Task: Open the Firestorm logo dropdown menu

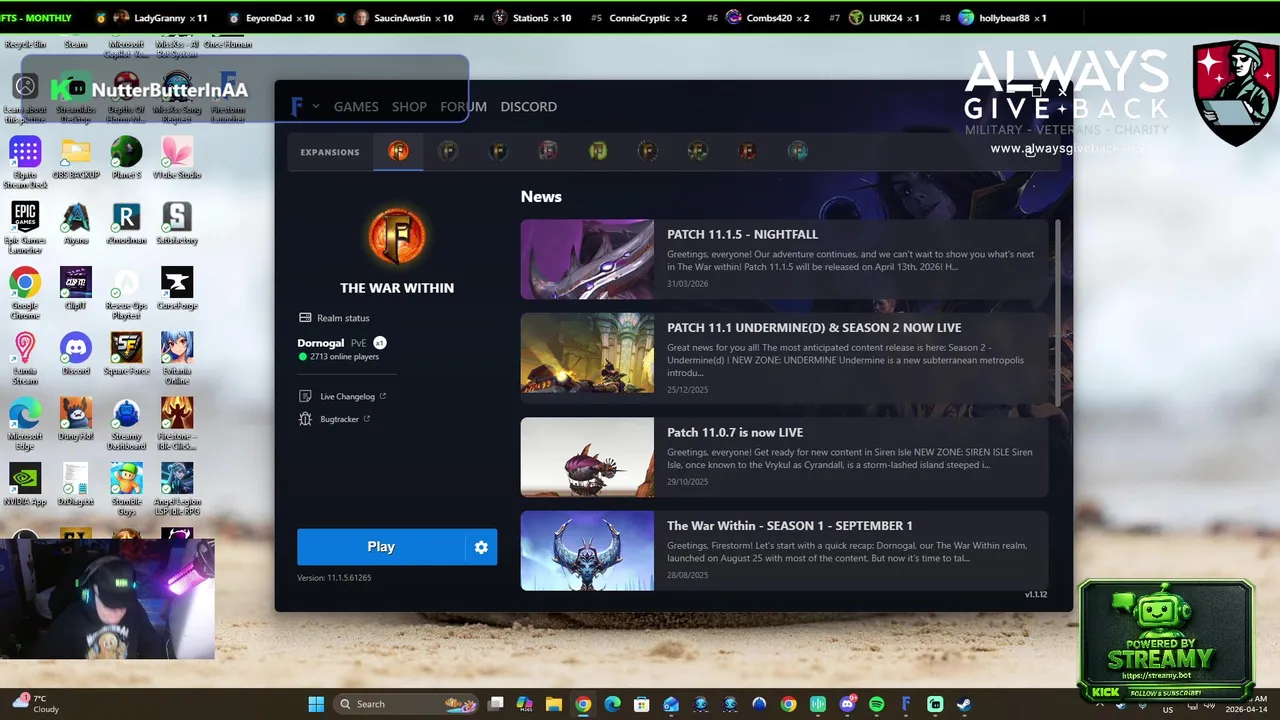Action: coord(304,106)
